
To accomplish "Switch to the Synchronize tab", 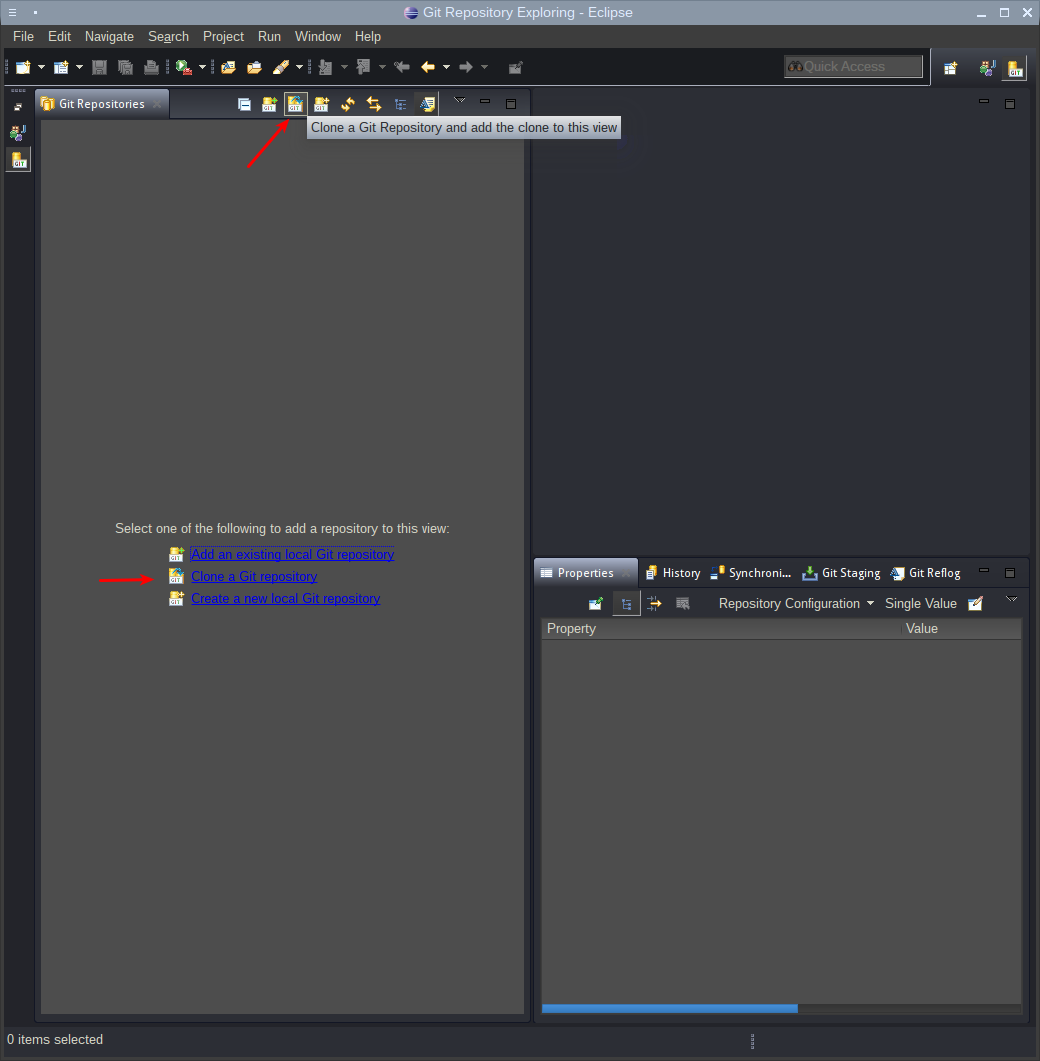I will (750, 573).
